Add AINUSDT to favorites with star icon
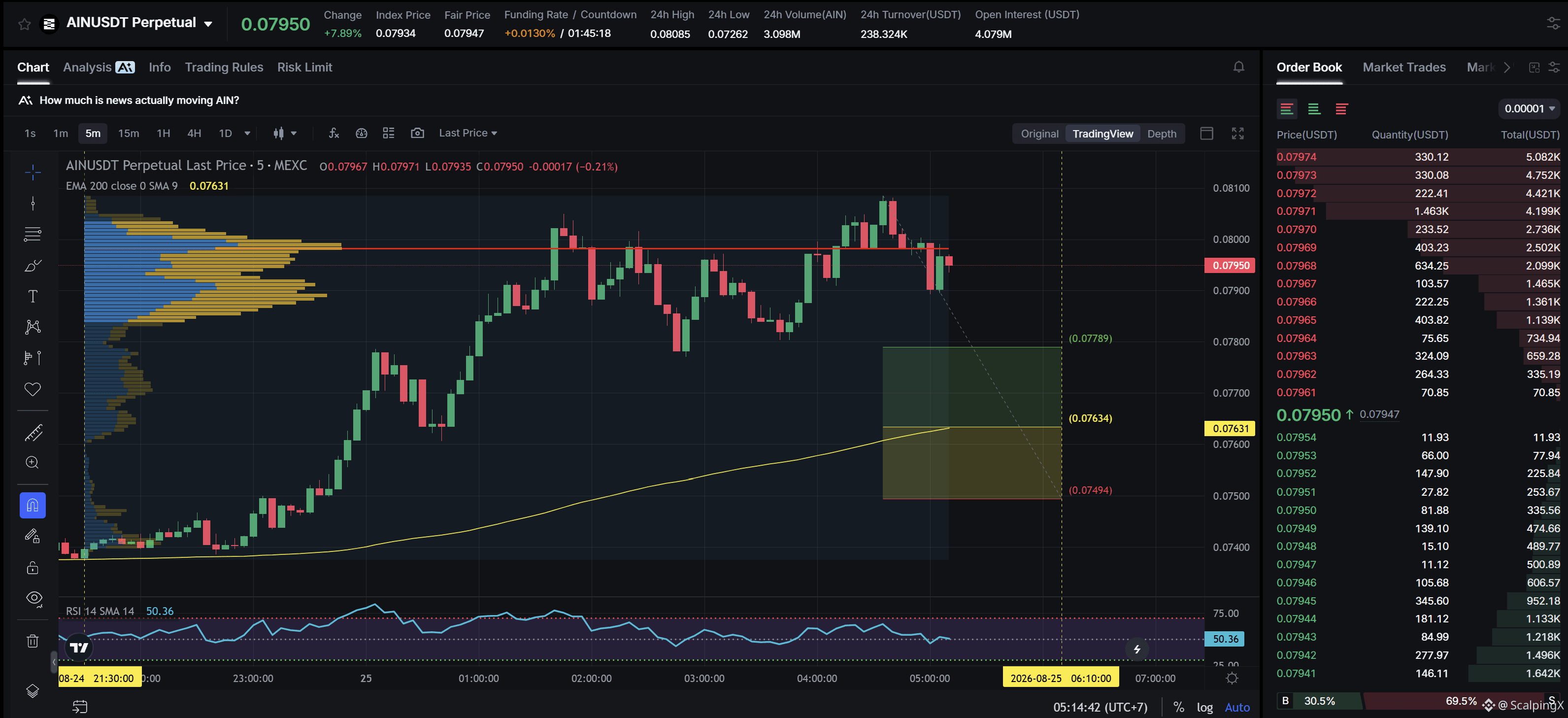 coord(24,24)
